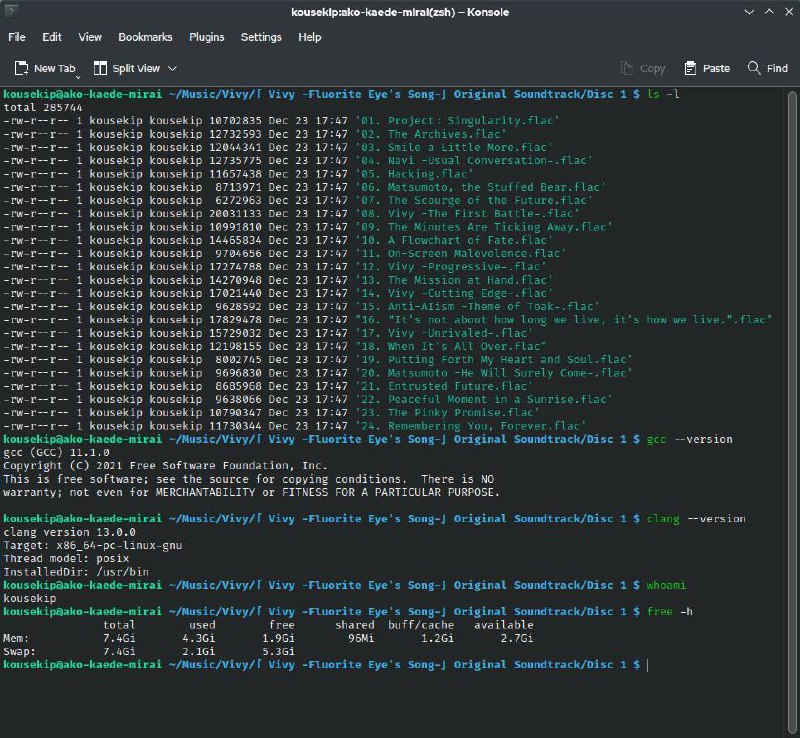Viewport: 800px width, 738px height.
Task: Click '22. Peaceful Moment in a Sunrise.flac'
Action: [484, 400]
